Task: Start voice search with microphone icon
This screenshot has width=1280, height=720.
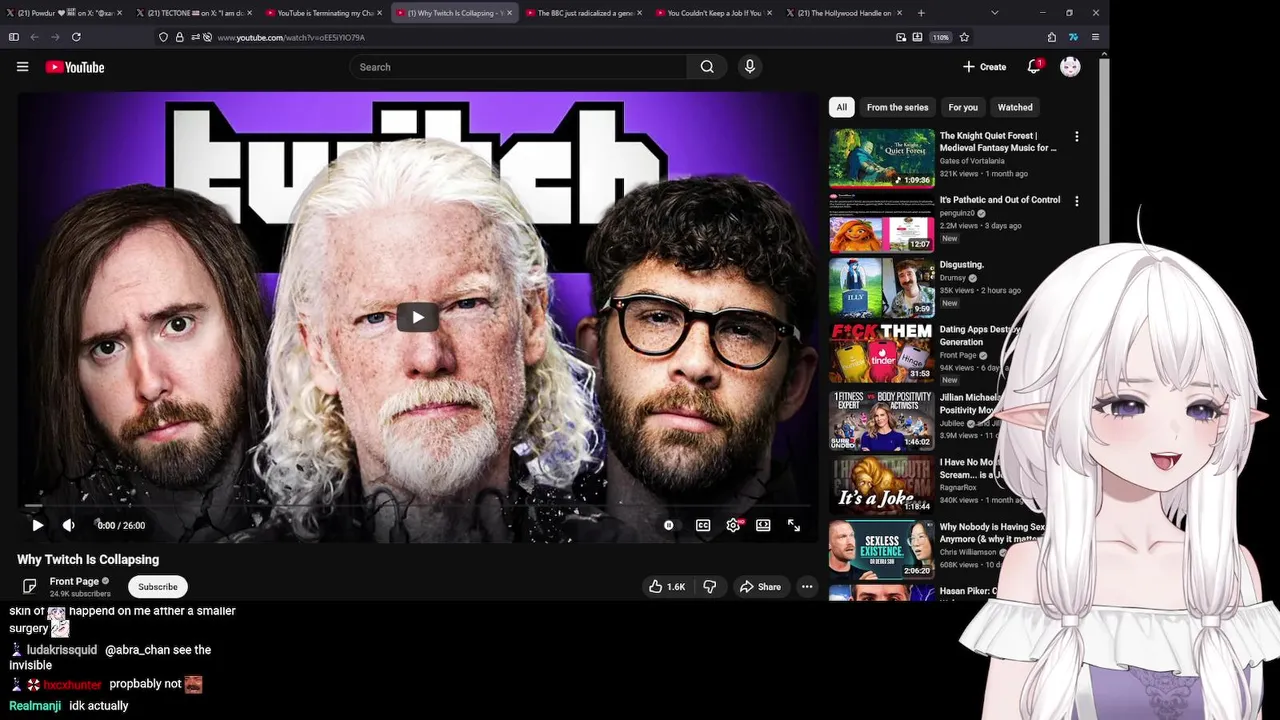Action: (x=750, y=67)
